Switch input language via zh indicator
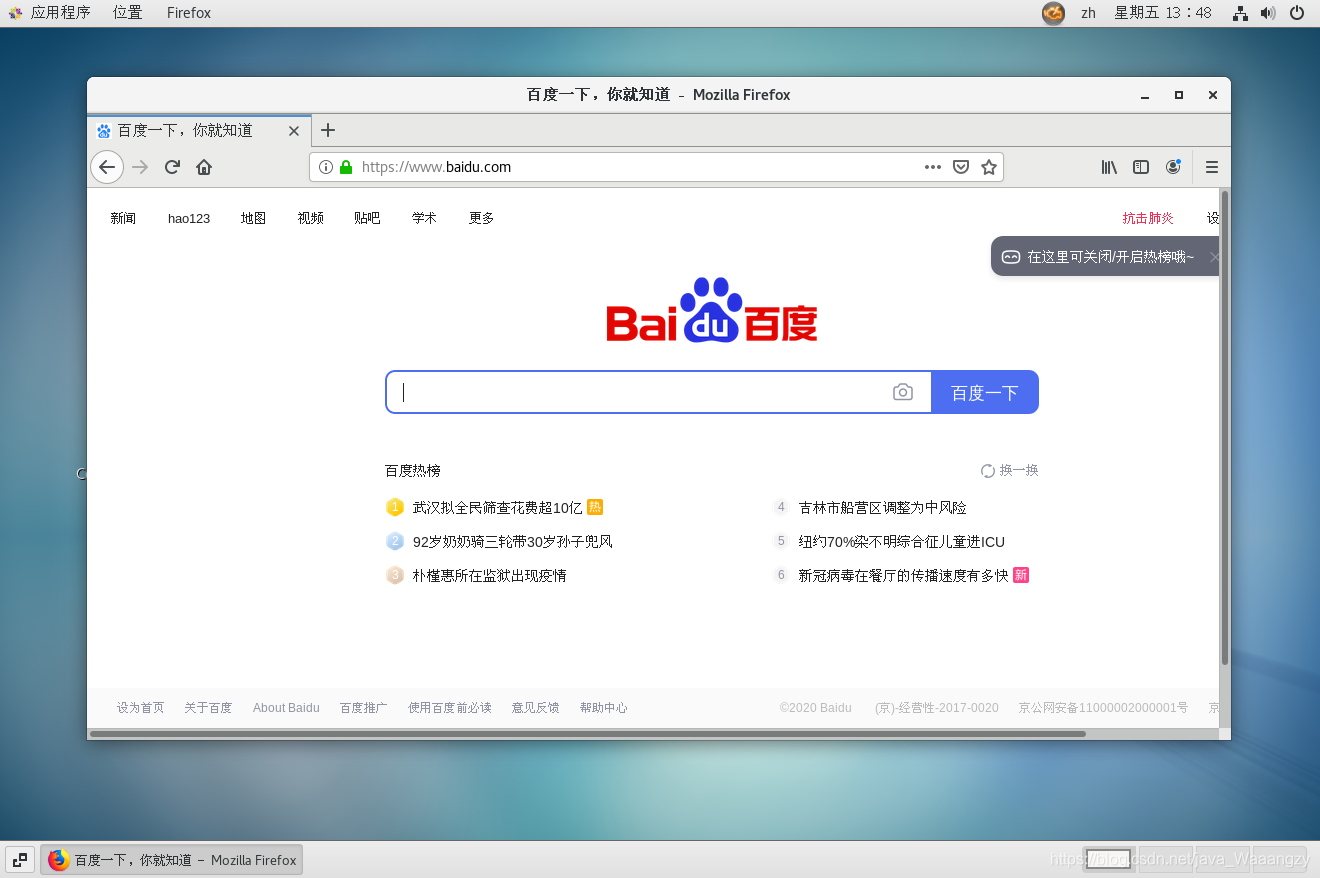 tap(1088, 13)
